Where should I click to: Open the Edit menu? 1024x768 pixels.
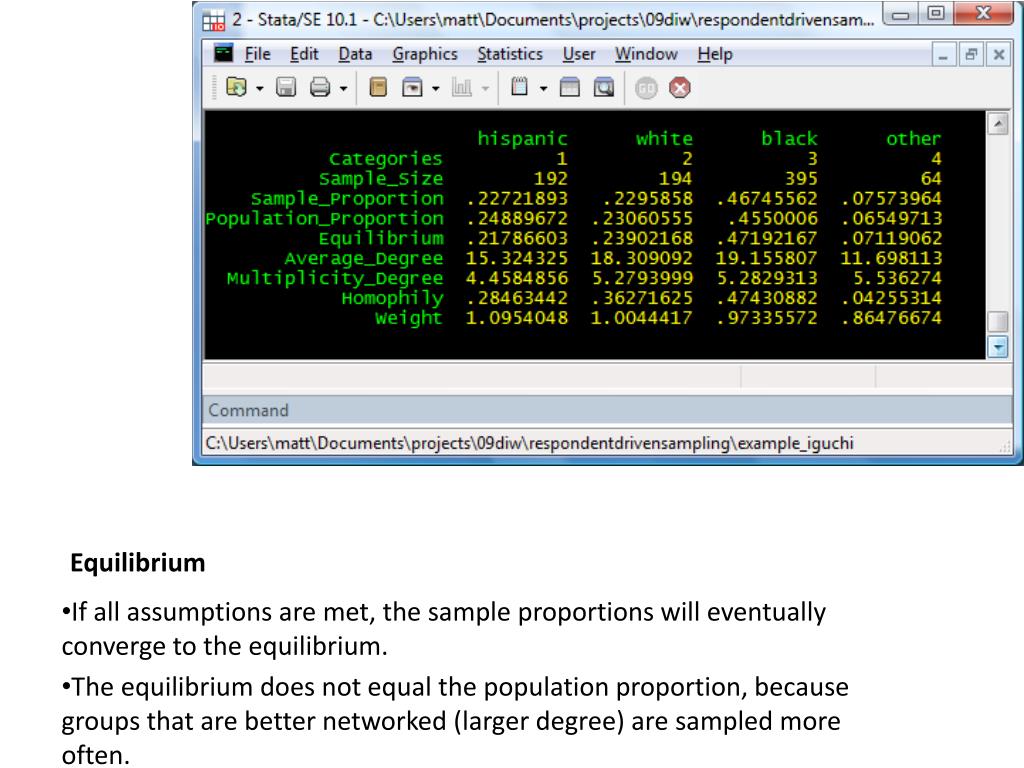coord(304,54)
